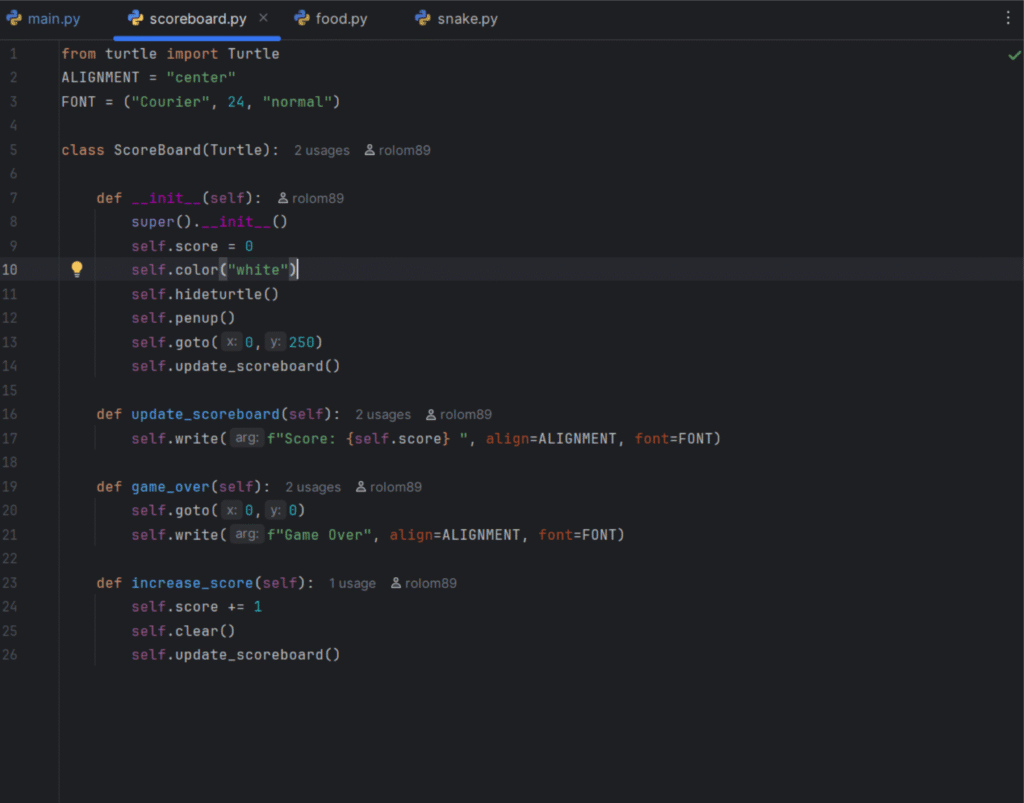
Task: Click the Python icon on food.py tab
Action: coord(301,18)
